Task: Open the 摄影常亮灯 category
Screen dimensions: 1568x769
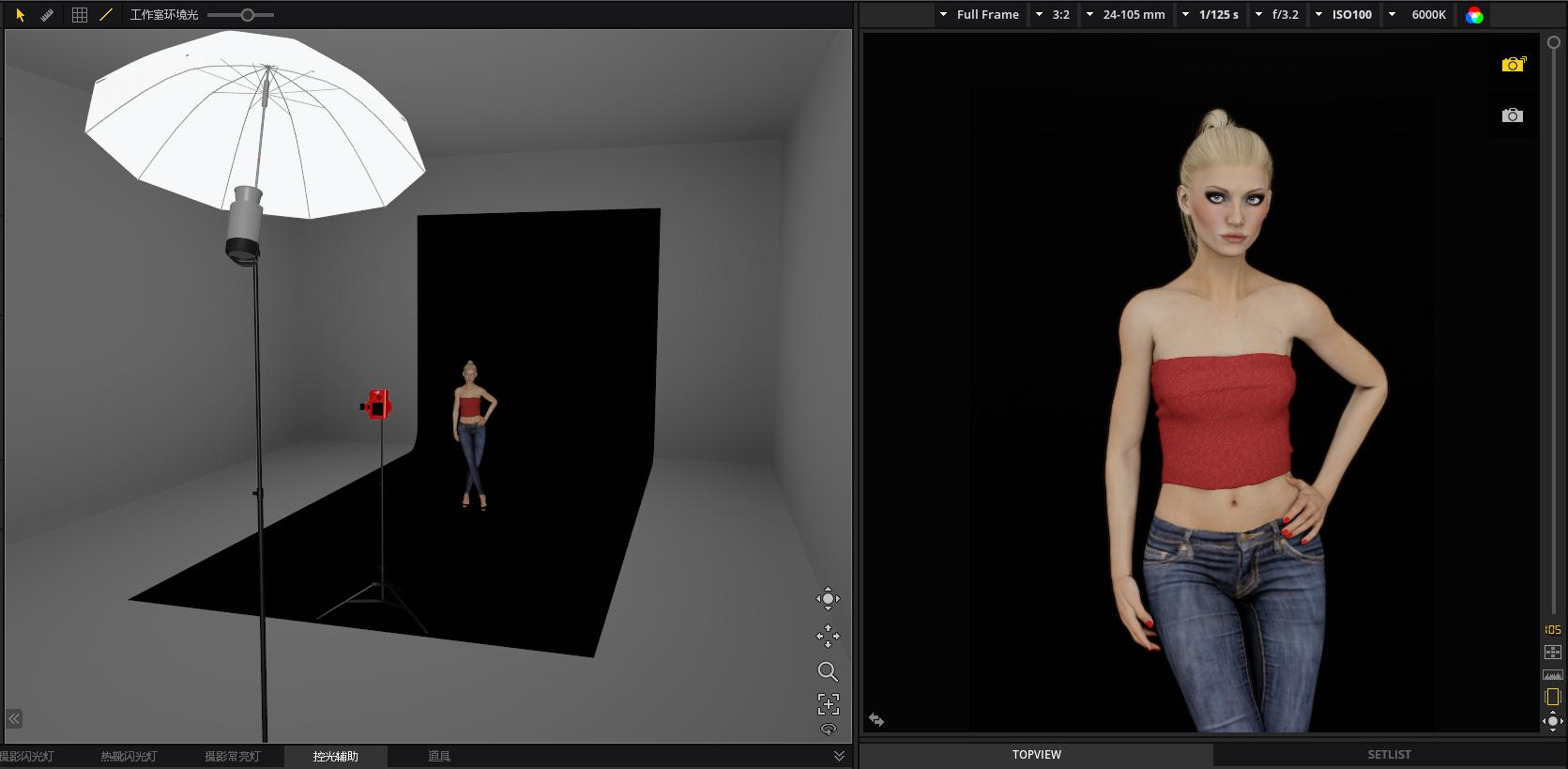Action: click(x=232, y=756)
